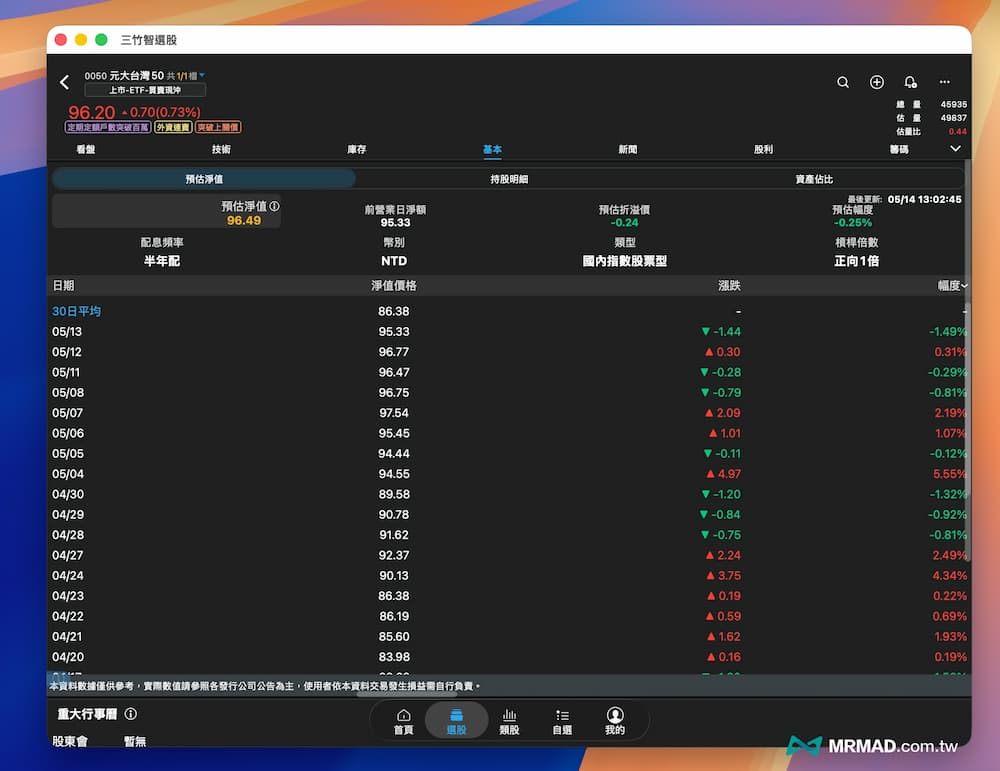Add stock with the plus circle icon

coord(877,82)
